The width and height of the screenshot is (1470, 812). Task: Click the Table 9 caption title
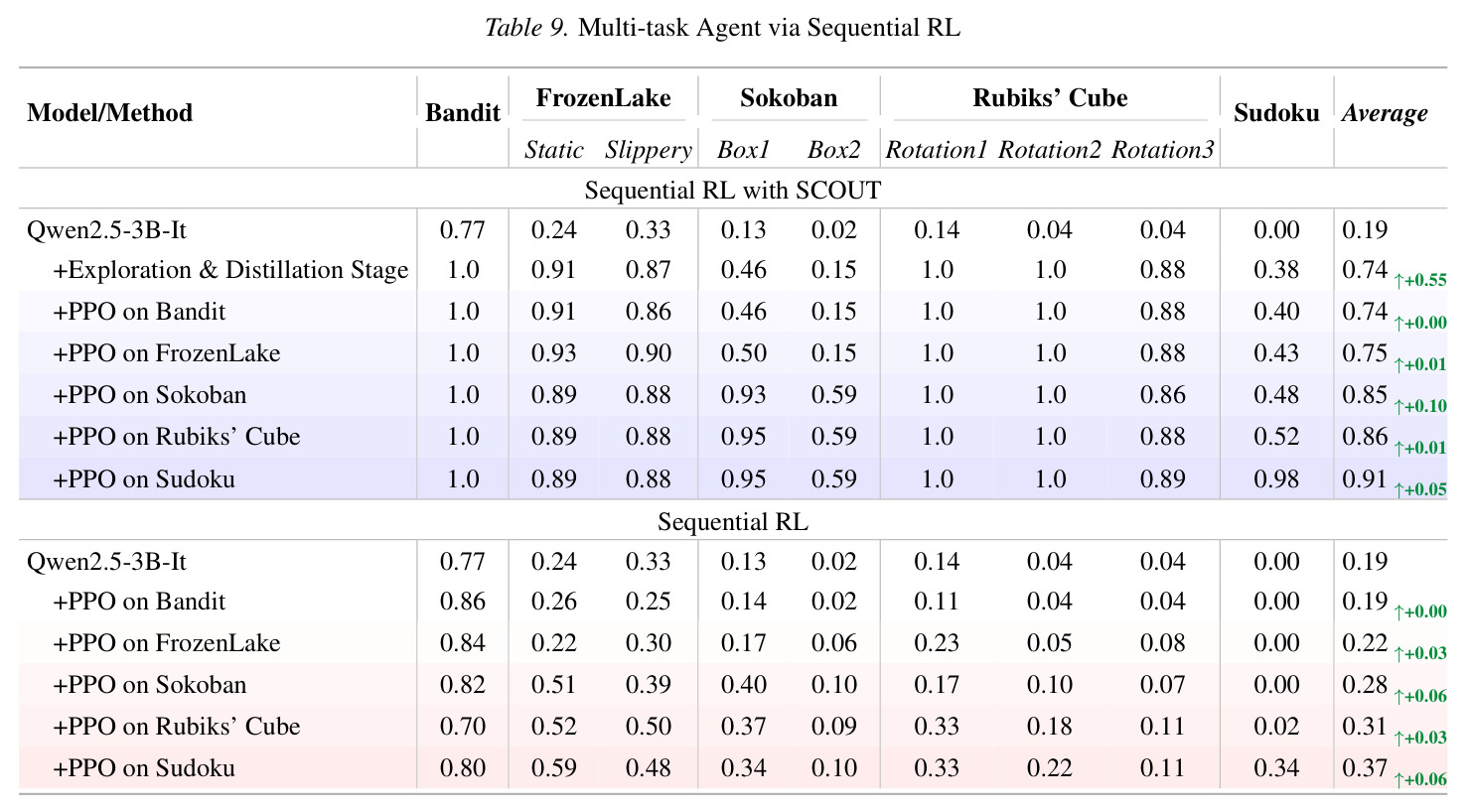click(722, 28)
